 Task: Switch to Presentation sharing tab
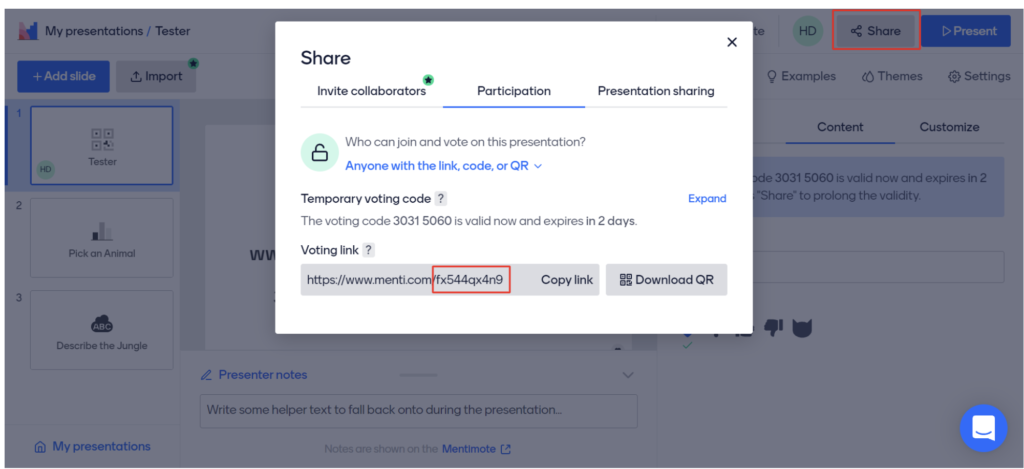tap(656, 91)
